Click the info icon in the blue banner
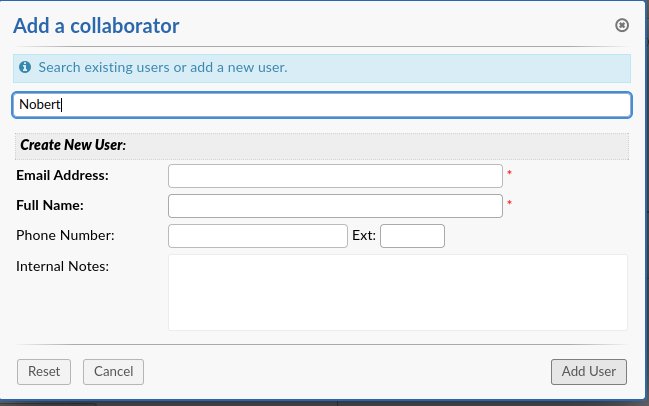The width and height of the screenshot is (649, 406). coord(25,67)
